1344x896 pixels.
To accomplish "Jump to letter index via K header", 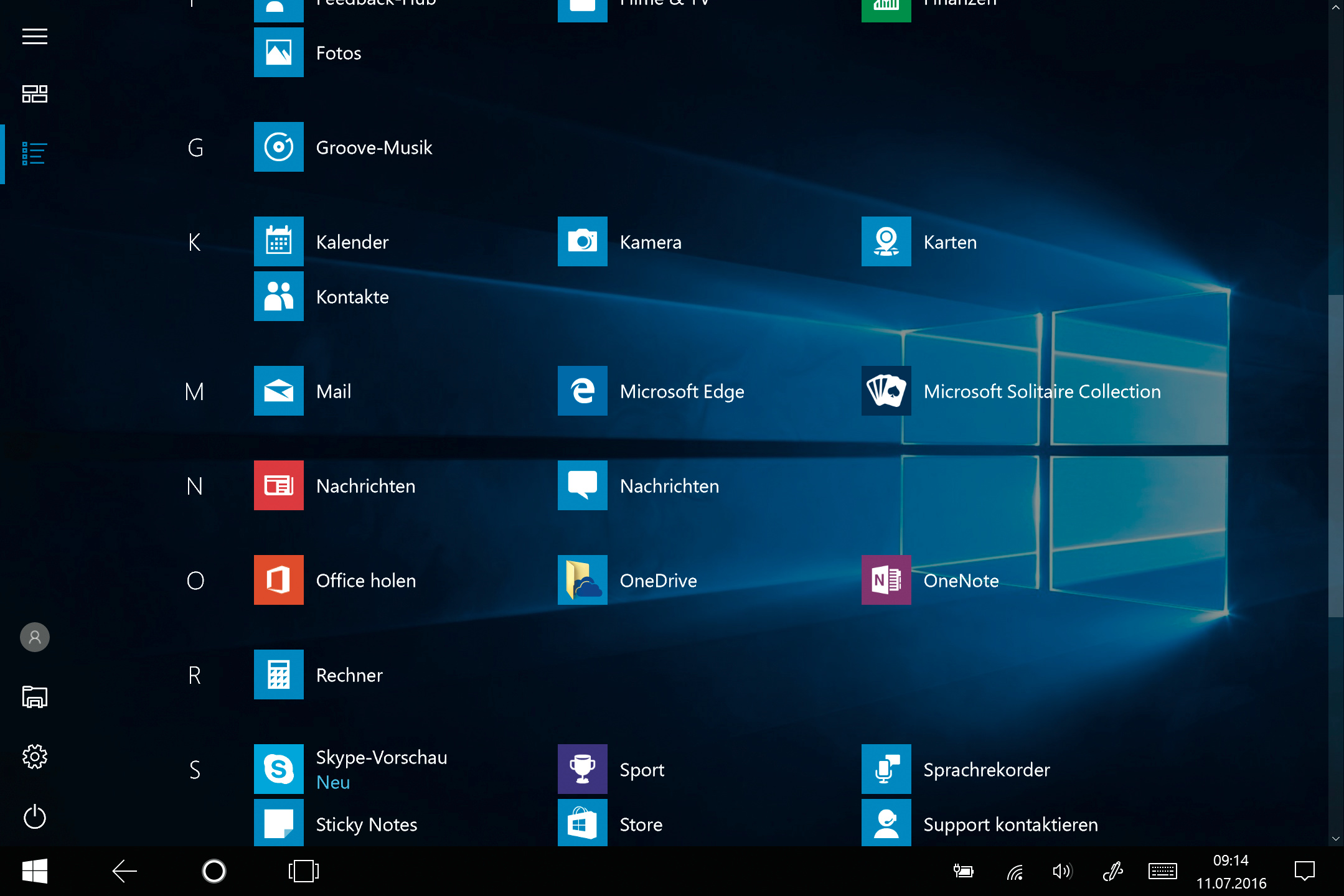I will pos(194,242).
